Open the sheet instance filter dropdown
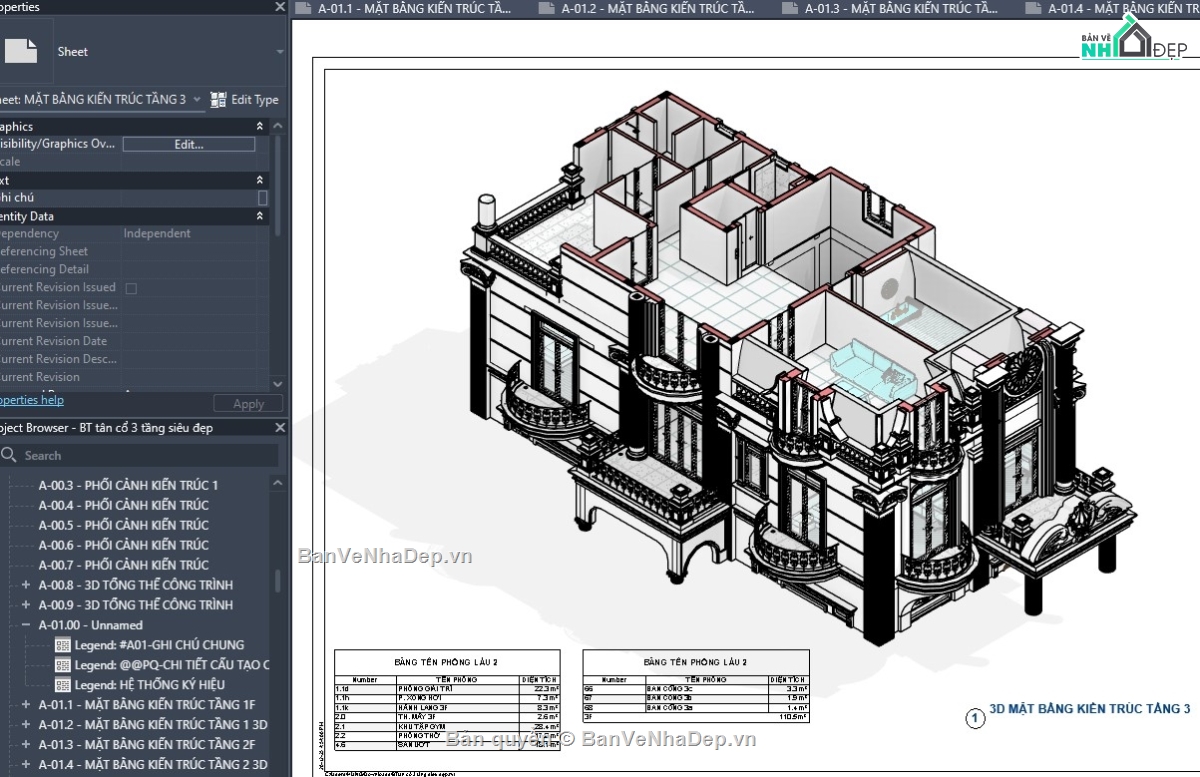The width and height of the screenshot is (1200, 777). (197, 99)
